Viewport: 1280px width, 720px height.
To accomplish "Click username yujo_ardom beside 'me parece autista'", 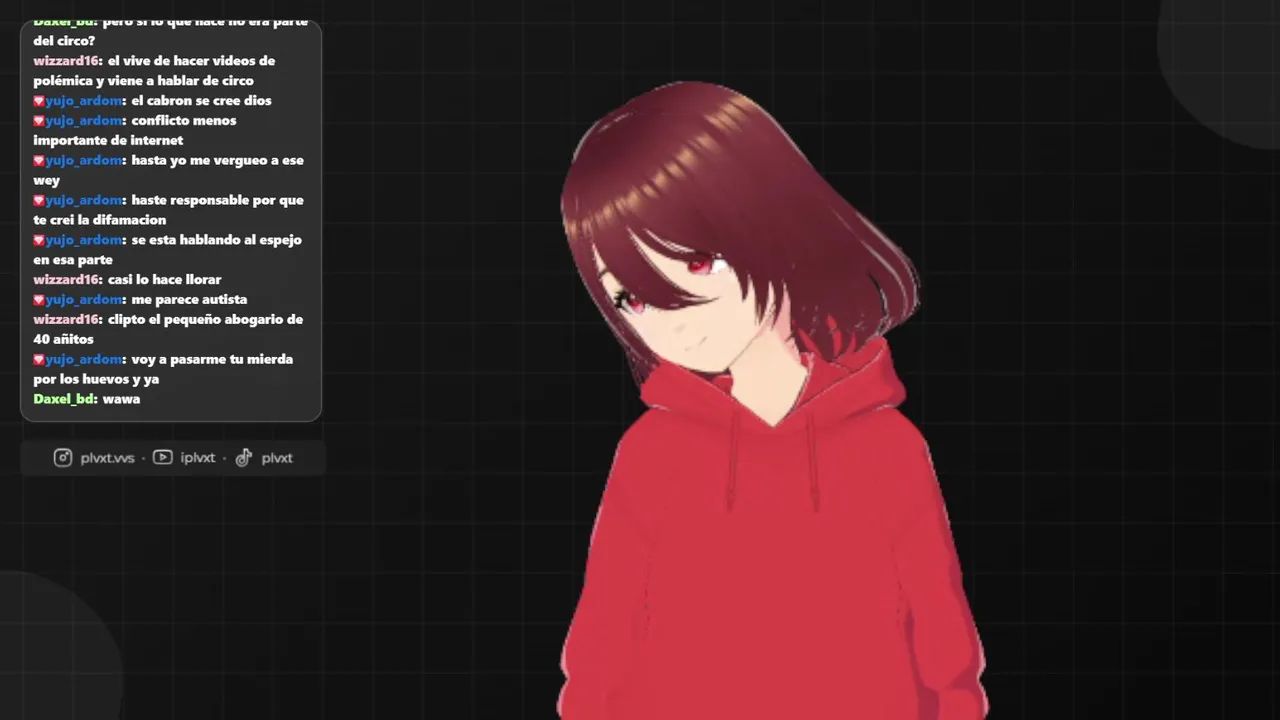I will [85, 300].
